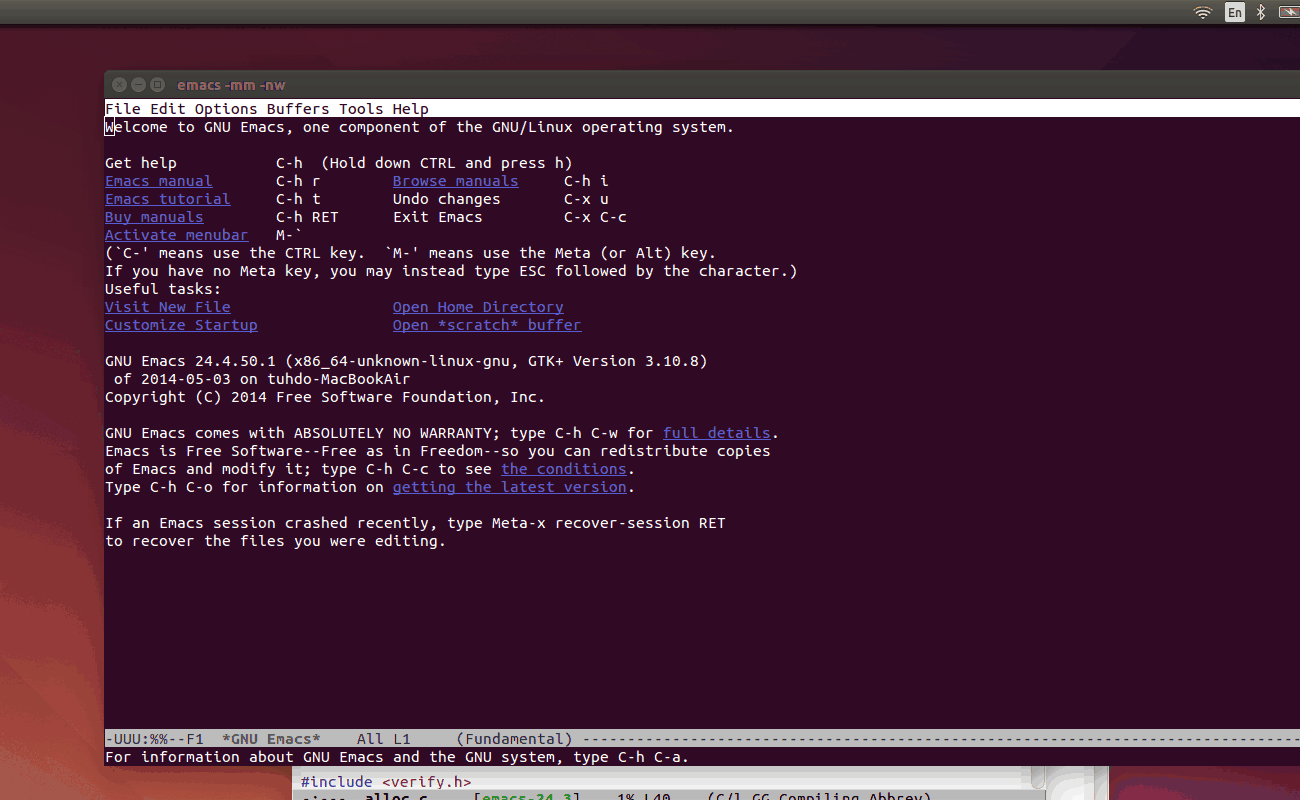
Task: Click the 'Get help' text
Action: tap(141, 163)
